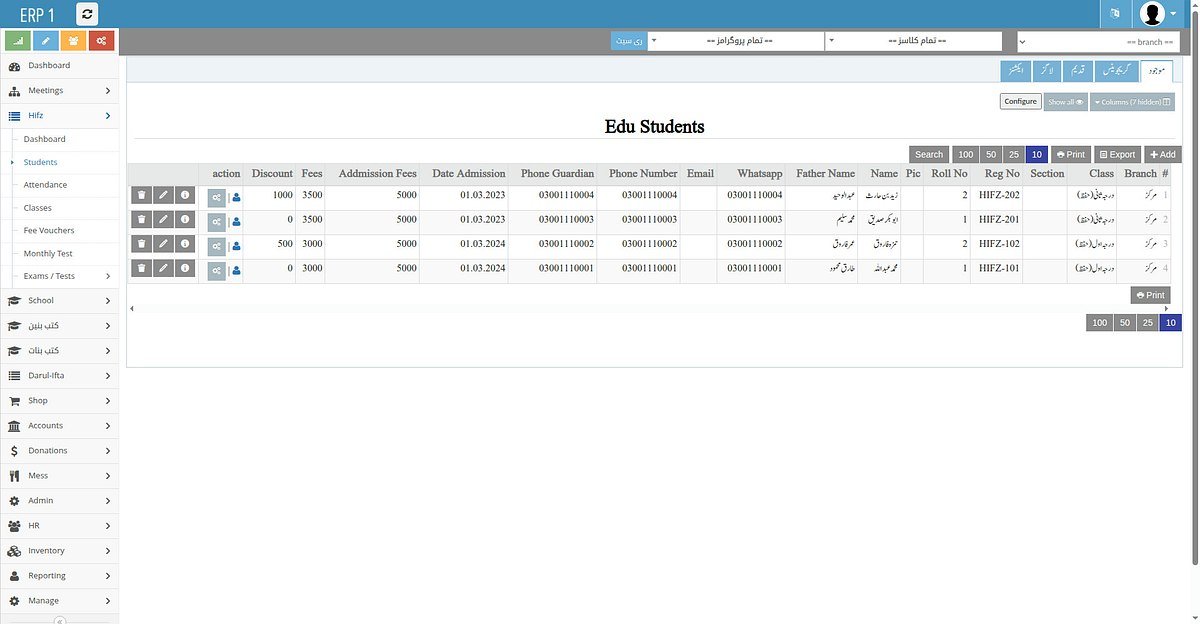Delete student row HIFZ-101 with the trash icon
Screen dimensions: 1200x625
click(141, 267)
